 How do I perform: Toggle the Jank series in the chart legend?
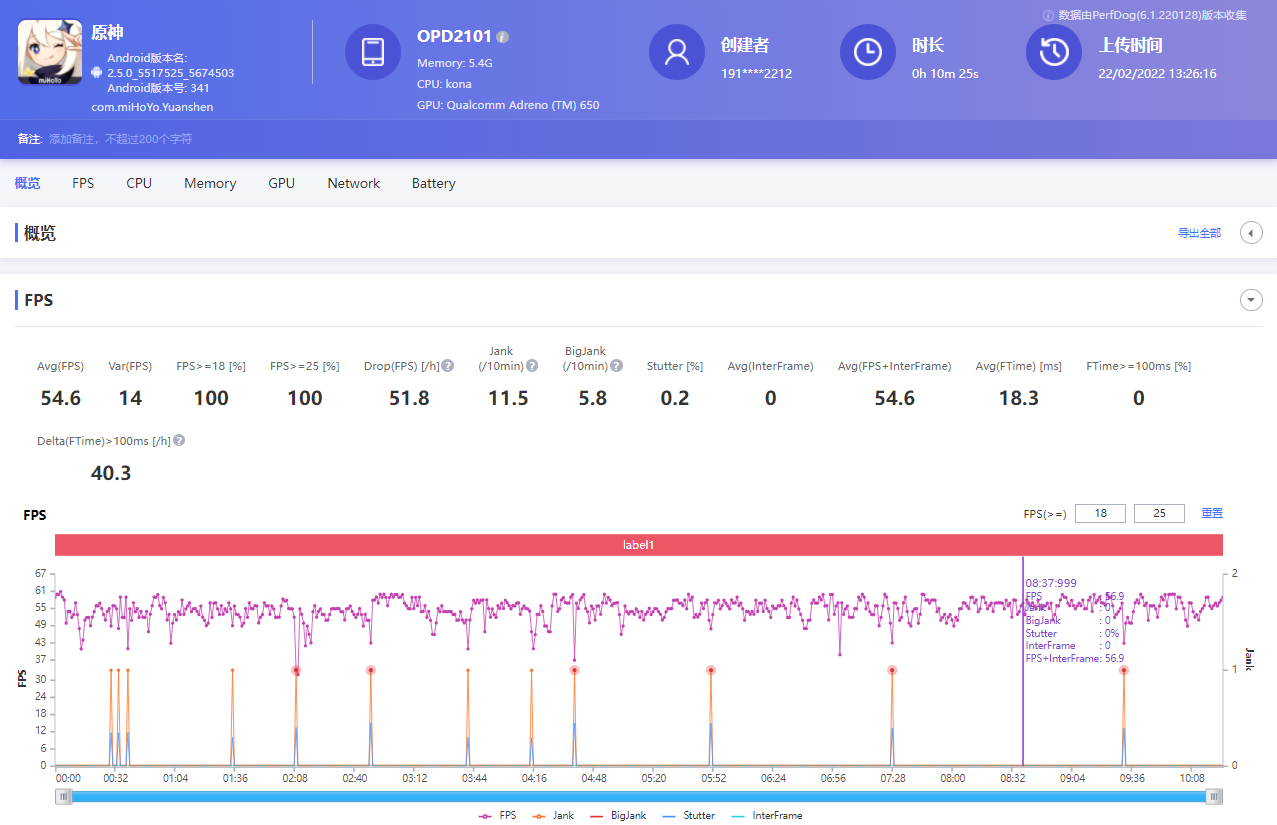click(x=553, y=816)
